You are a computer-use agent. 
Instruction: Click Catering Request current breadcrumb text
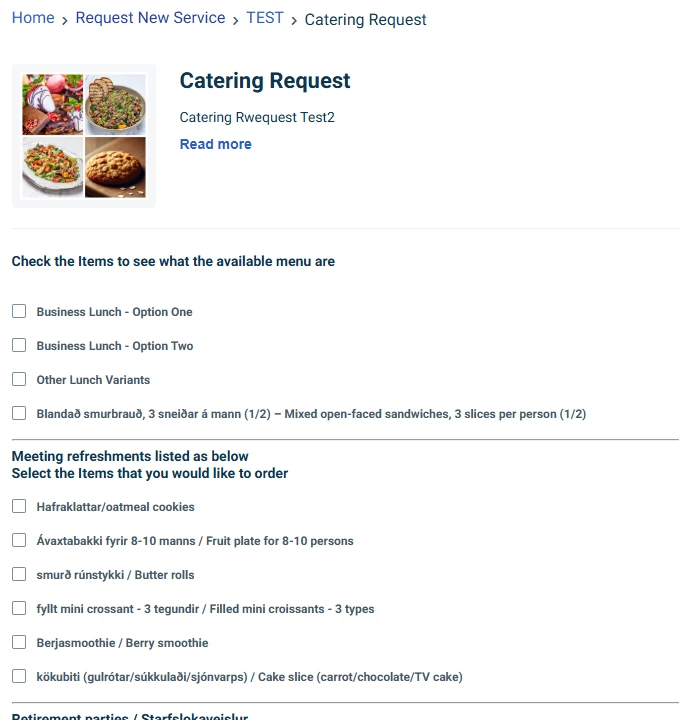365,20
